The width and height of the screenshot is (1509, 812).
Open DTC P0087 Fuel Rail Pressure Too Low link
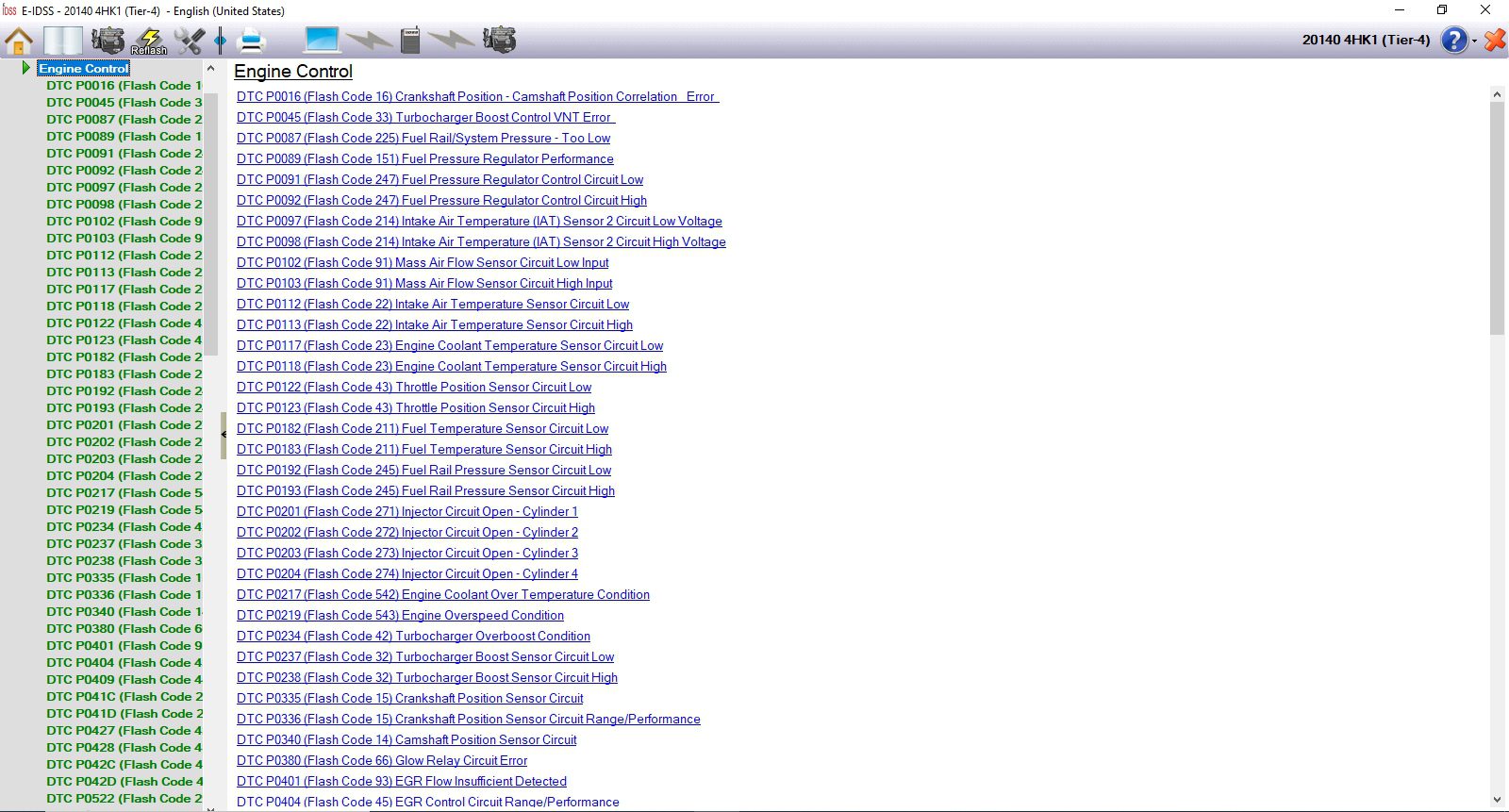(423, 138)
